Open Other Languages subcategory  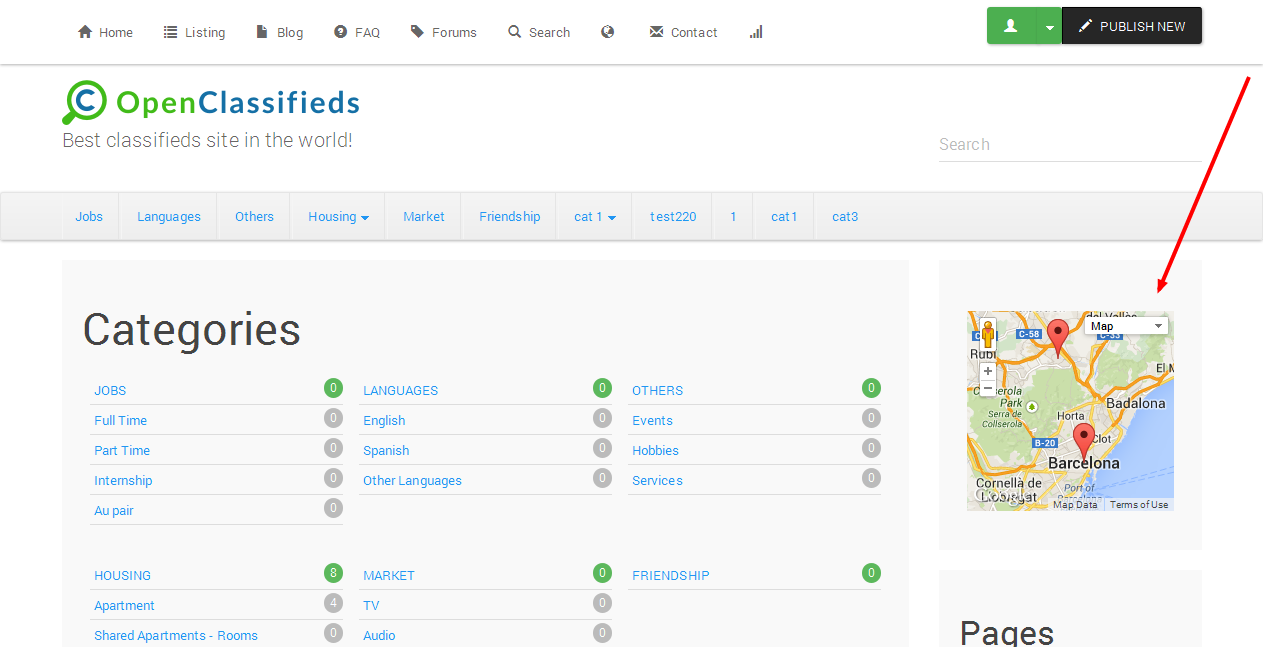(412, 481)
